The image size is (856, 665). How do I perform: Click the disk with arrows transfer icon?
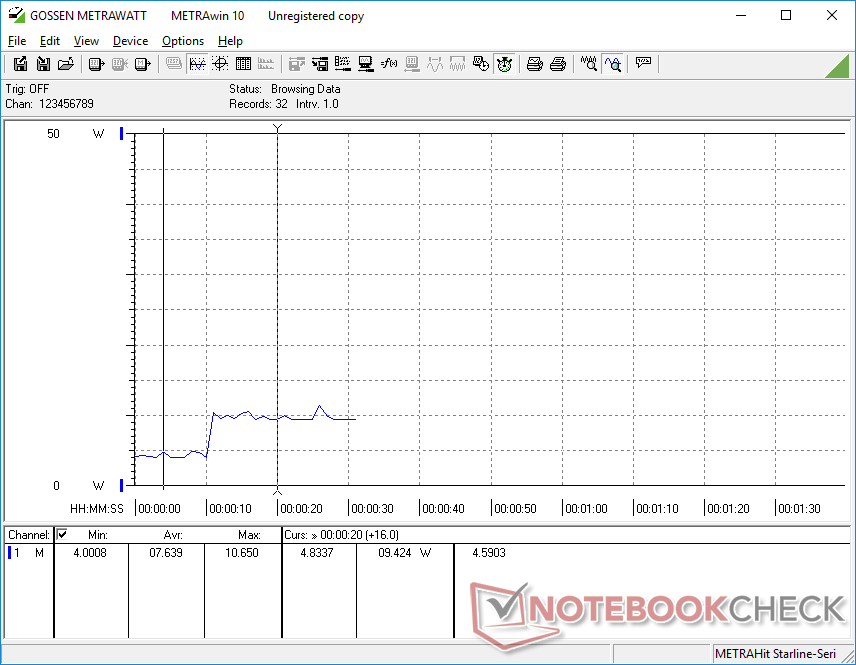[320, 64]
